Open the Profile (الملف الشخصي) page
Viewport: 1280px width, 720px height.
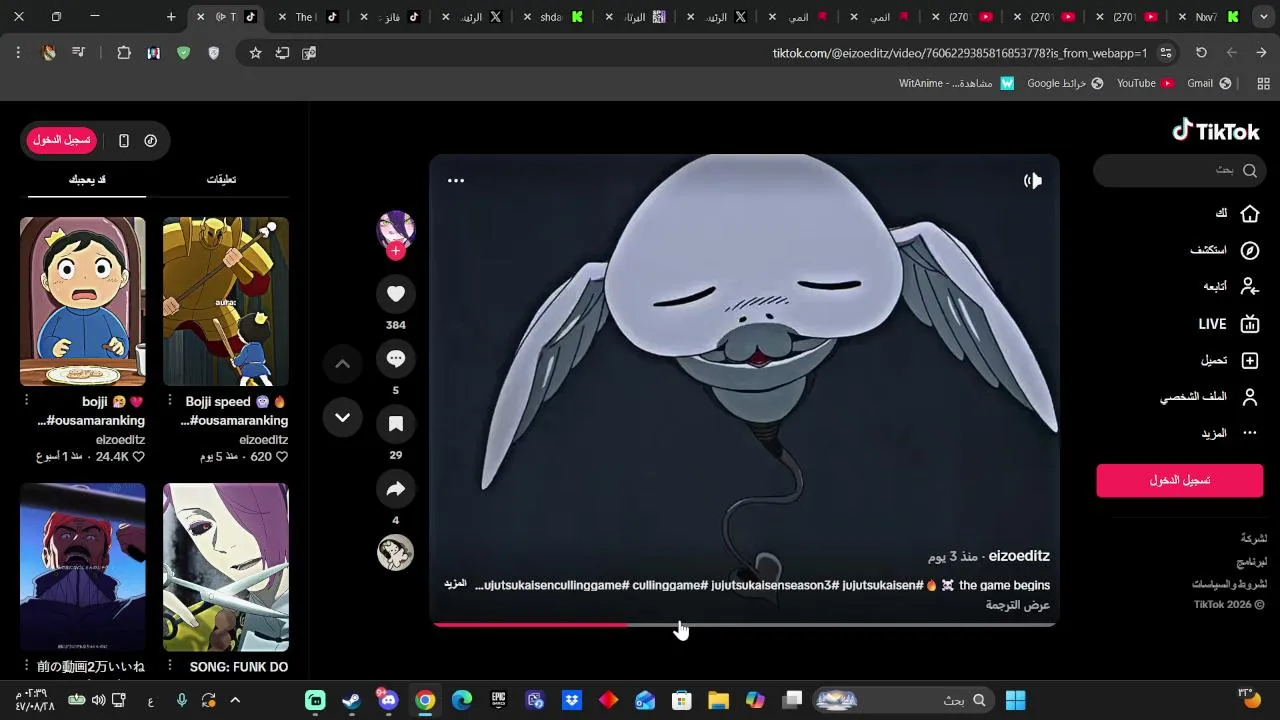(1210, 397)
